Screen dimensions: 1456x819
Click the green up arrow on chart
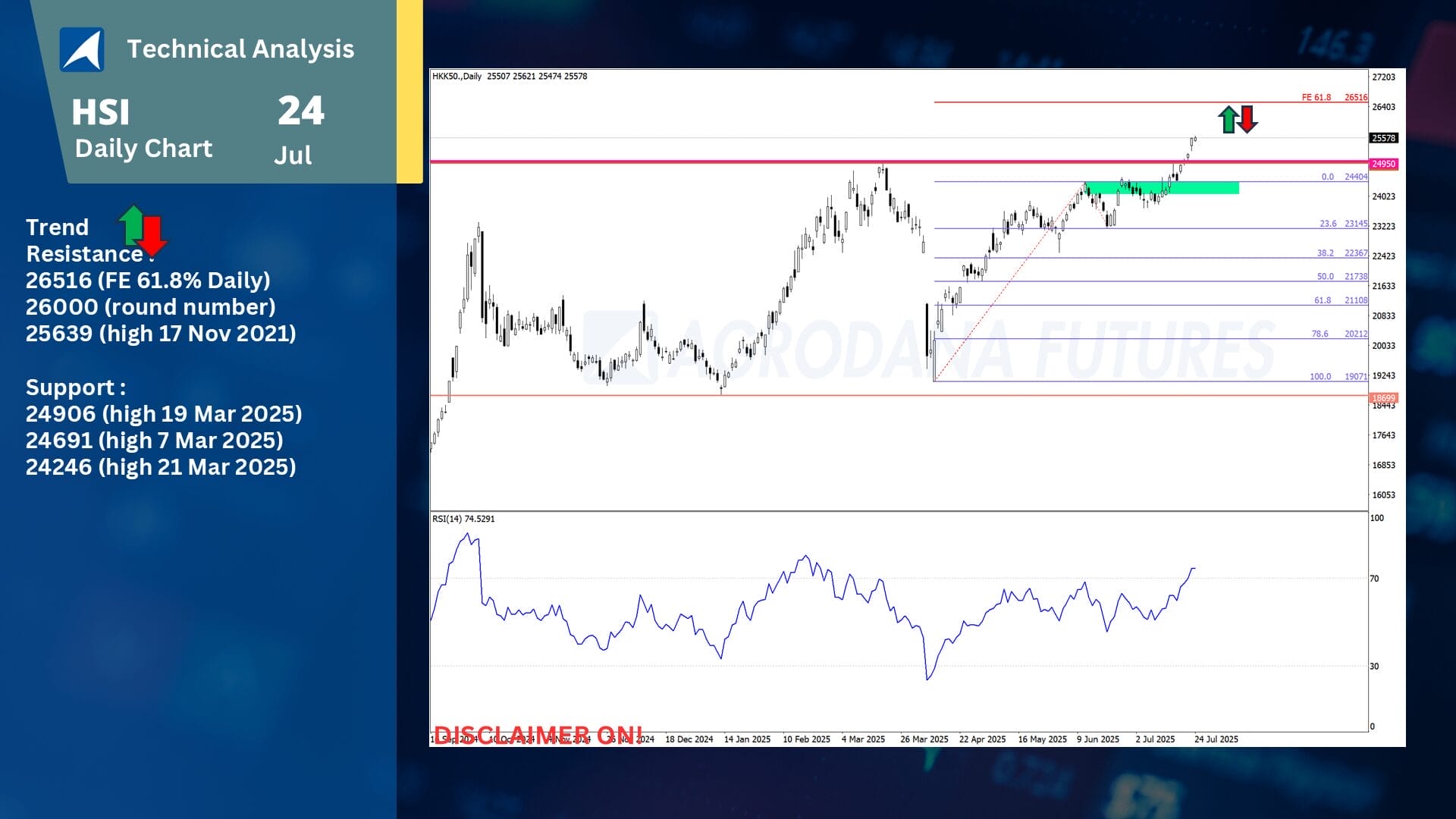(1228, 120)
